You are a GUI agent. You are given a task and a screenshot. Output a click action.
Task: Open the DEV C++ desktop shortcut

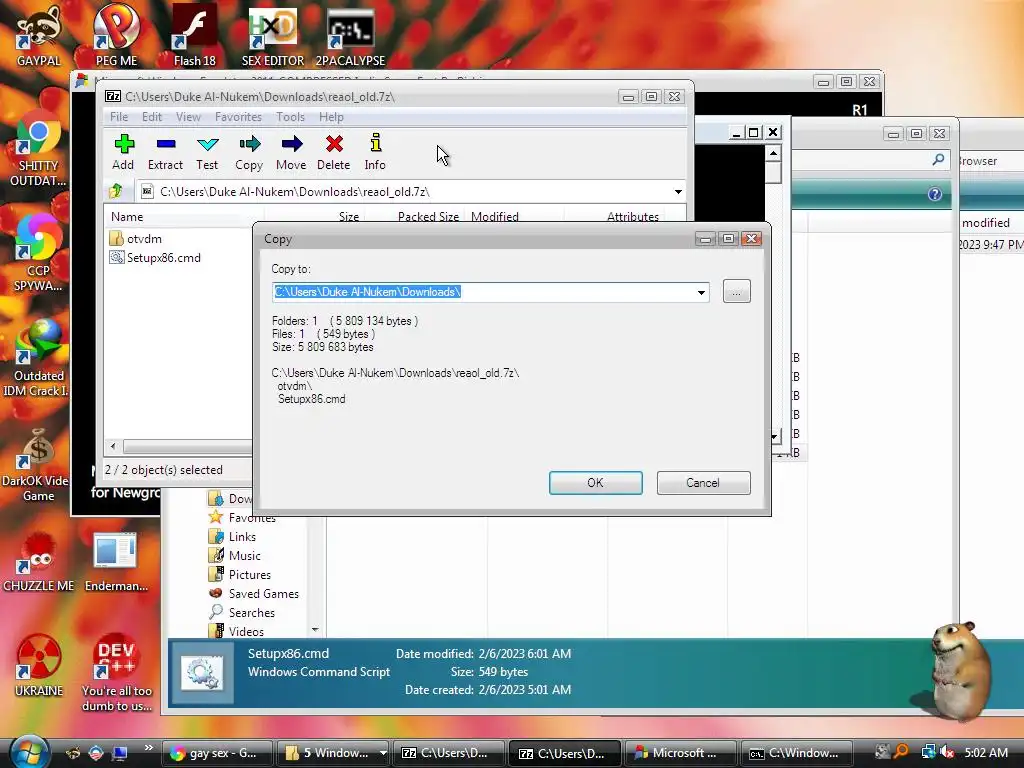pos(117,673)
